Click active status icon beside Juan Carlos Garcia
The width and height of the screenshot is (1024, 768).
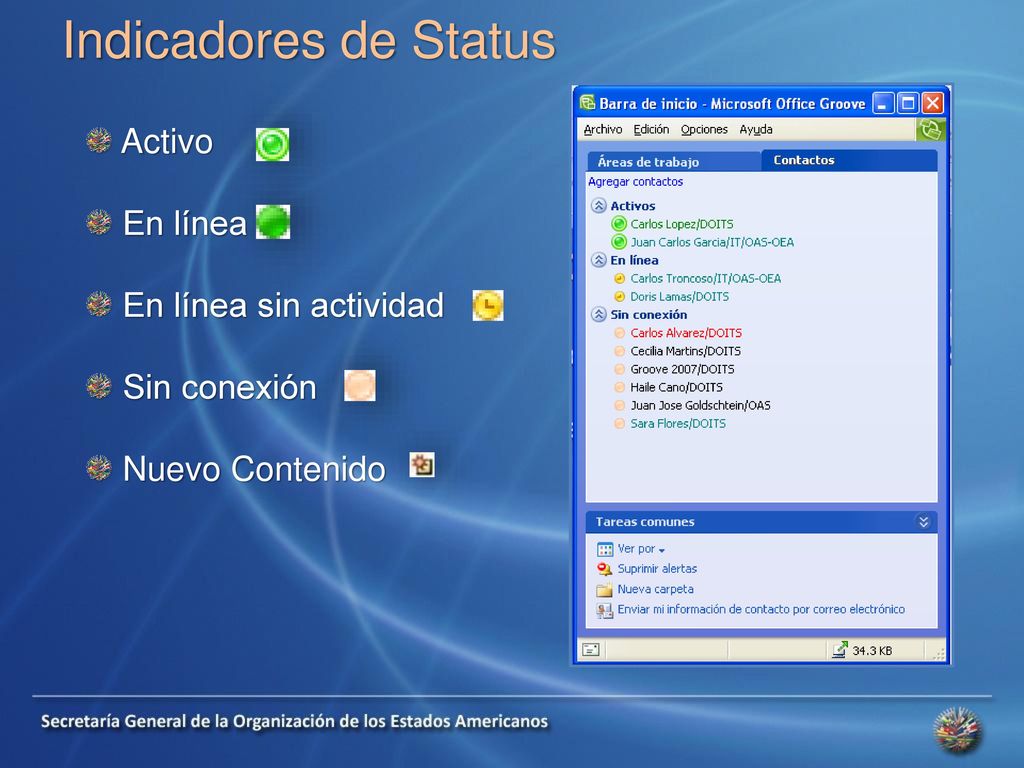tap(618, 242)
